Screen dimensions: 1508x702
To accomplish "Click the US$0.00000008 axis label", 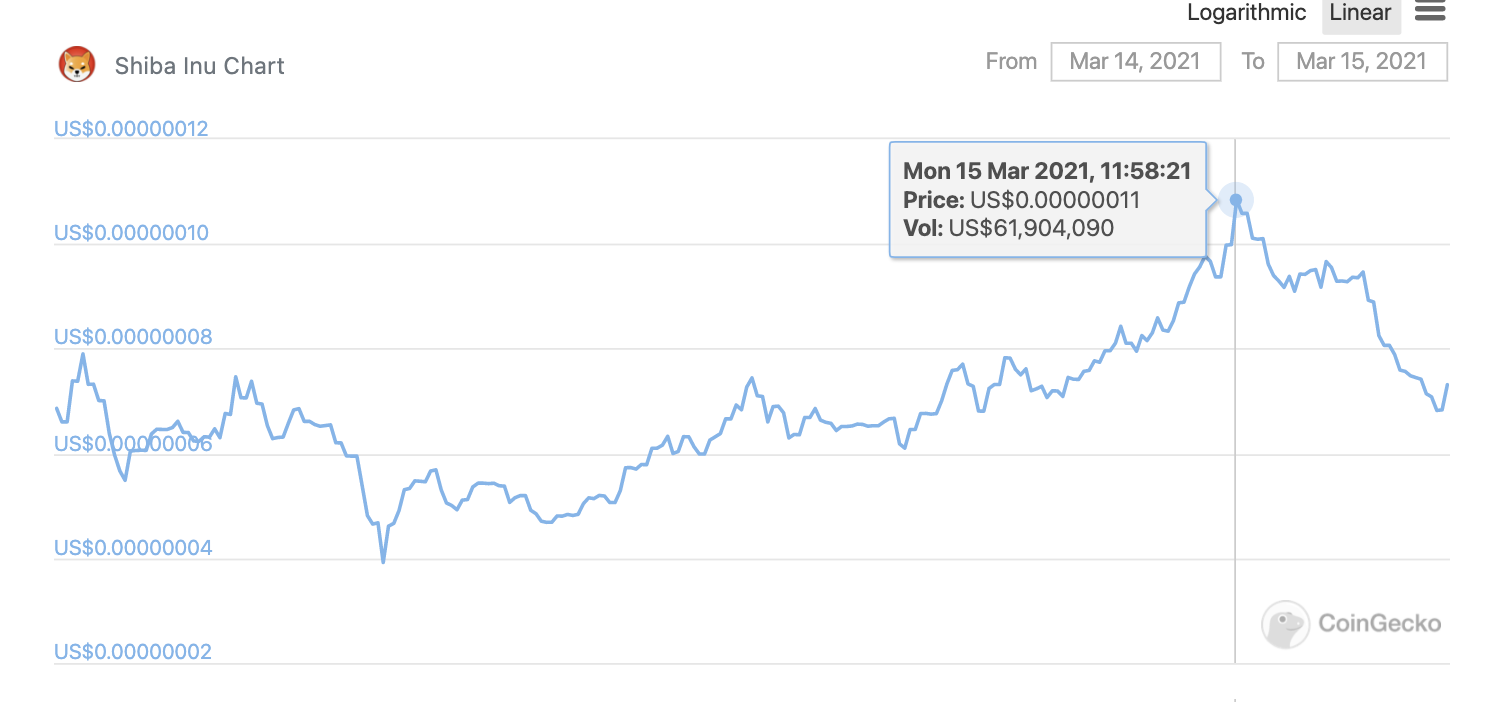I will (x=133, y=337).
